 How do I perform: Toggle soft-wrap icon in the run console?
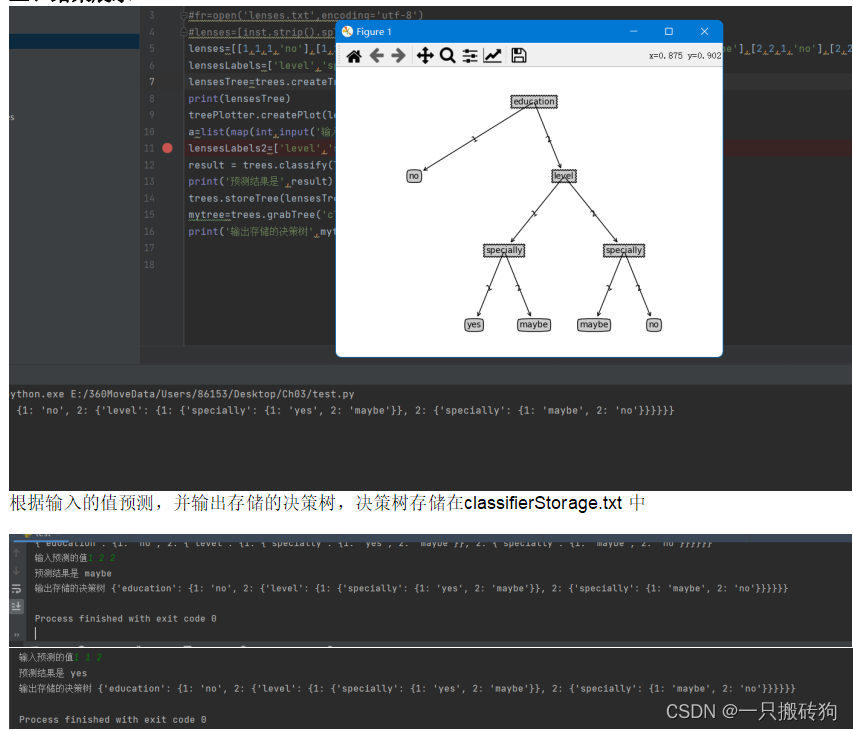(16, 588)
